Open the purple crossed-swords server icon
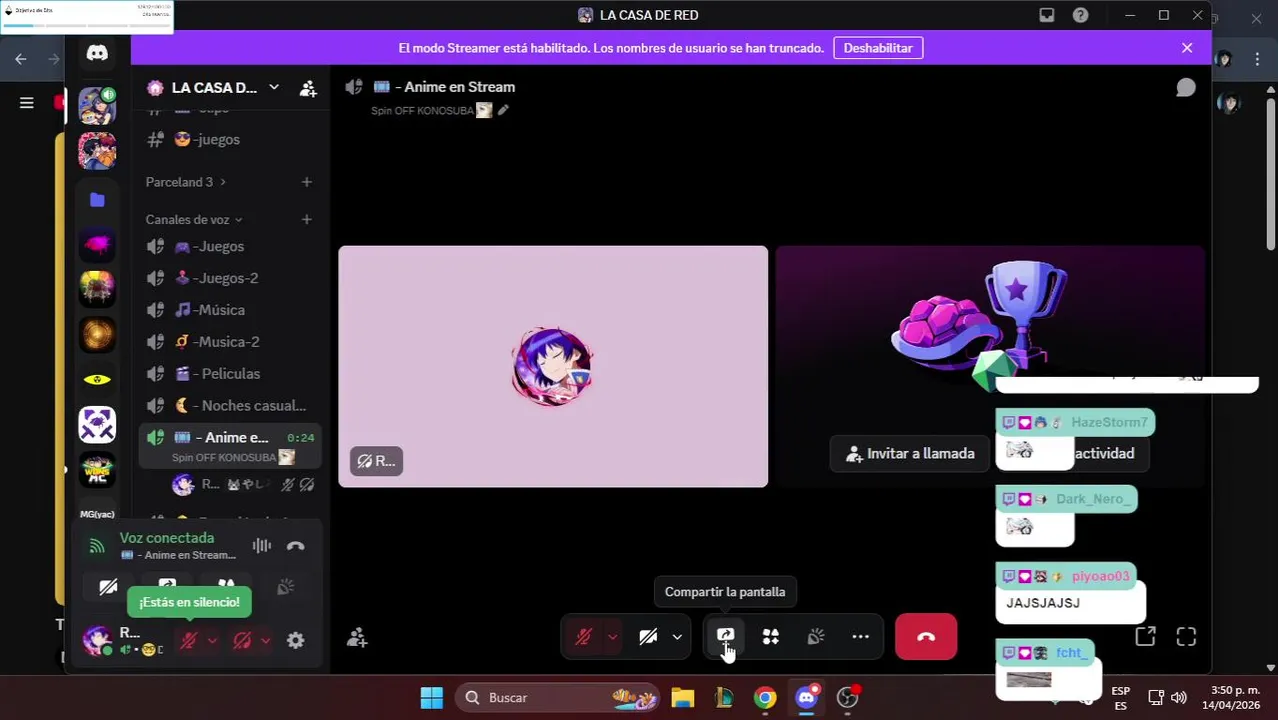Image resolution: width=1278 pixels, height=720 pixels. coord(97,424)
